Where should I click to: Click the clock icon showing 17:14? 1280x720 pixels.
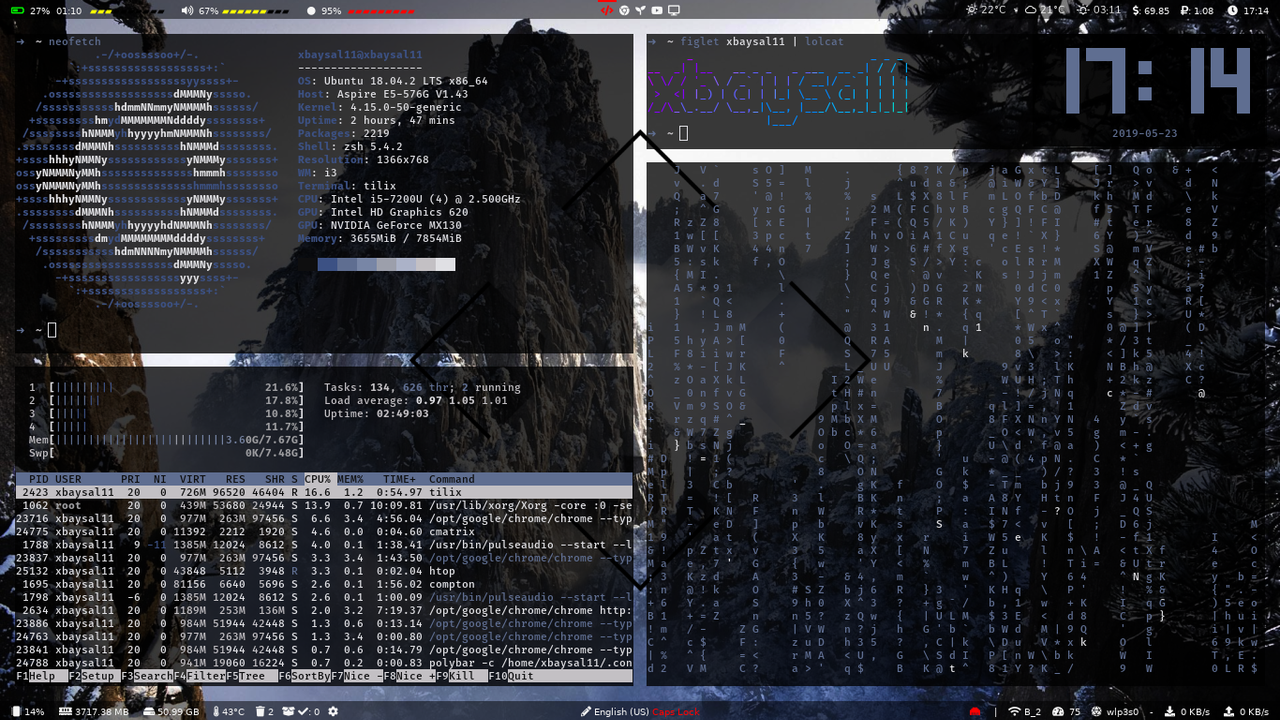tap(1231, 10)
